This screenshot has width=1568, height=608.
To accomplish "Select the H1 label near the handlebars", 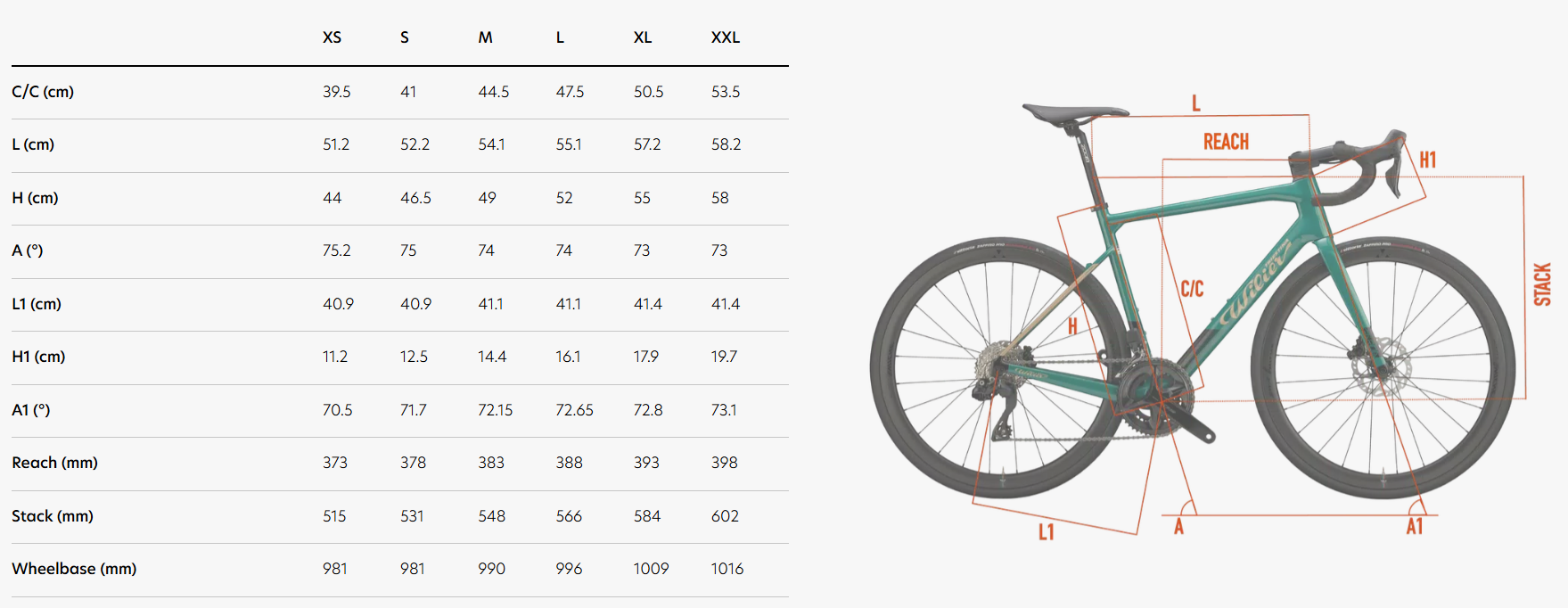I will 1427,160.
